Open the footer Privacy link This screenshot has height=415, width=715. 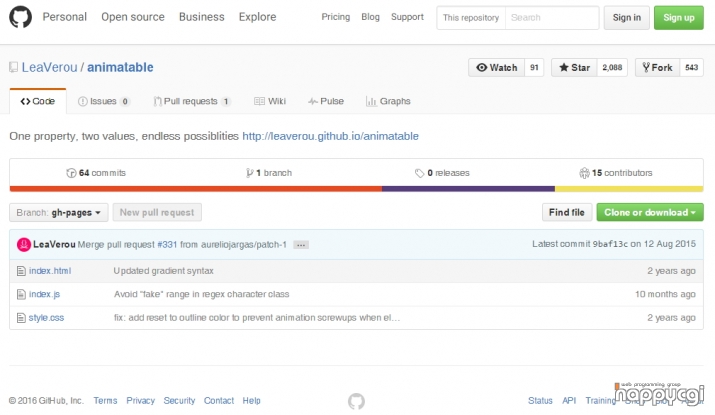(140, 400)
